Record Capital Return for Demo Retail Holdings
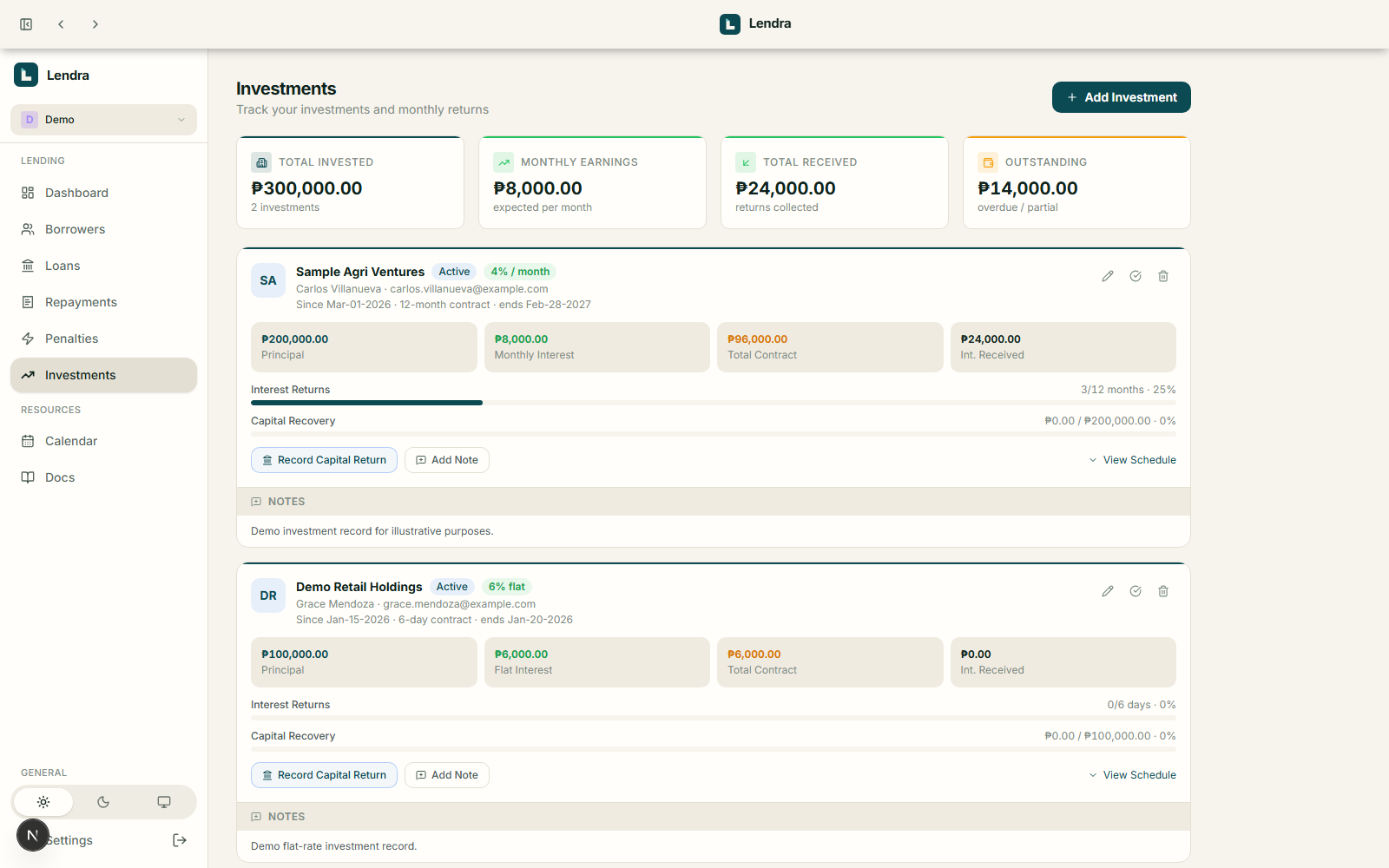Screen dimensions: 1389x868 click(324, 775)
